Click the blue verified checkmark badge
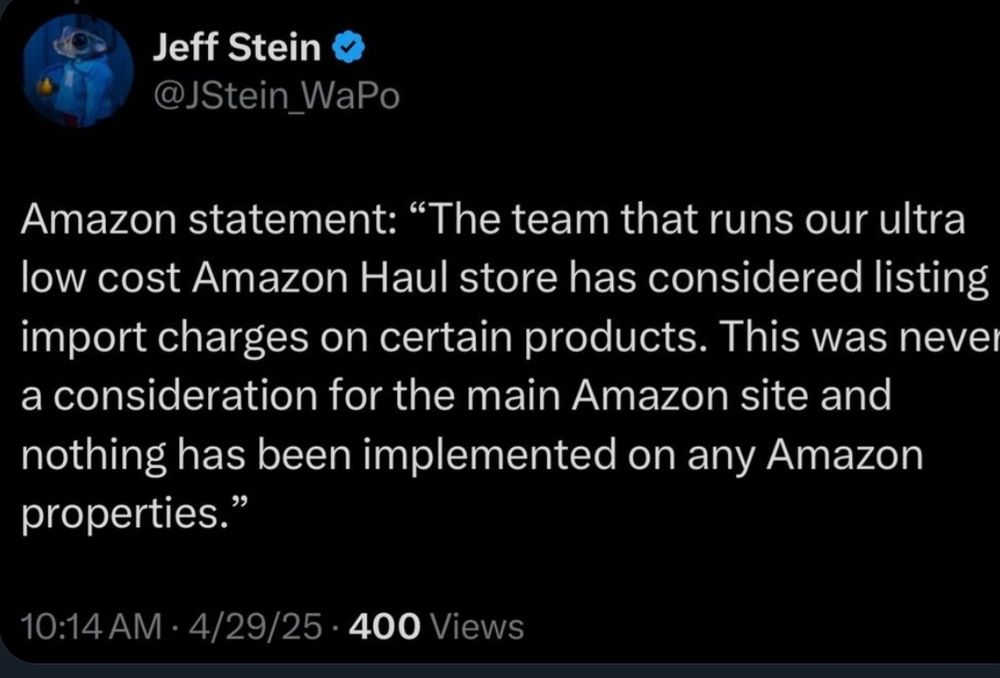 click(x=348, y=49)
